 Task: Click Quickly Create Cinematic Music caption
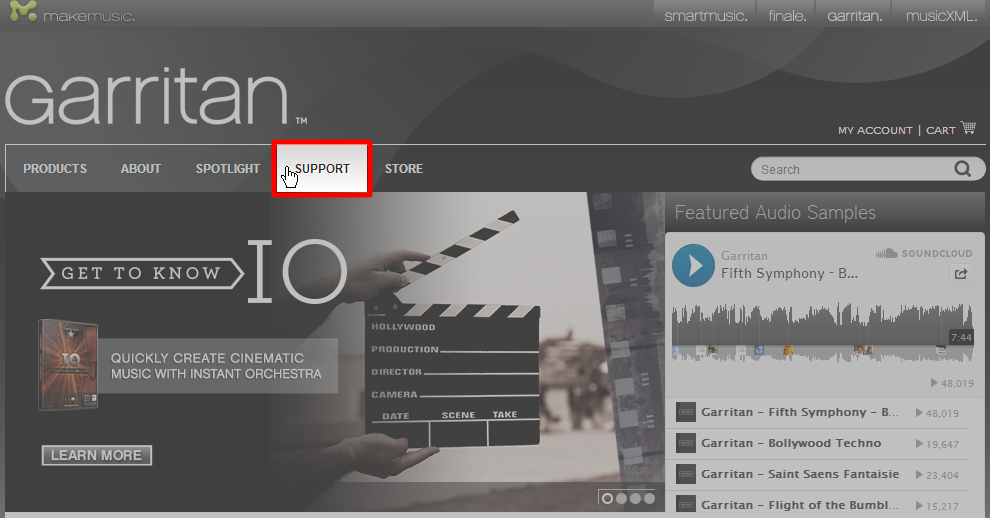click(x=217, y=366)
